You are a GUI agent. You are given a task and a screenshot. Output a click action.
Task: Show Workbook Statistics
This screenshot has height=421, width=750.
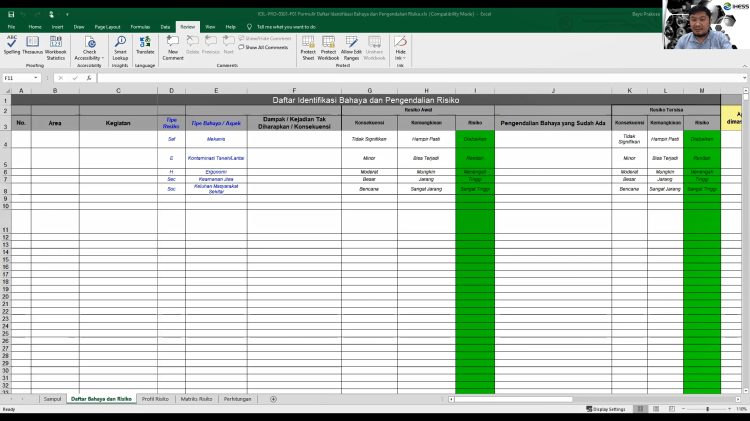coord(56,45)
